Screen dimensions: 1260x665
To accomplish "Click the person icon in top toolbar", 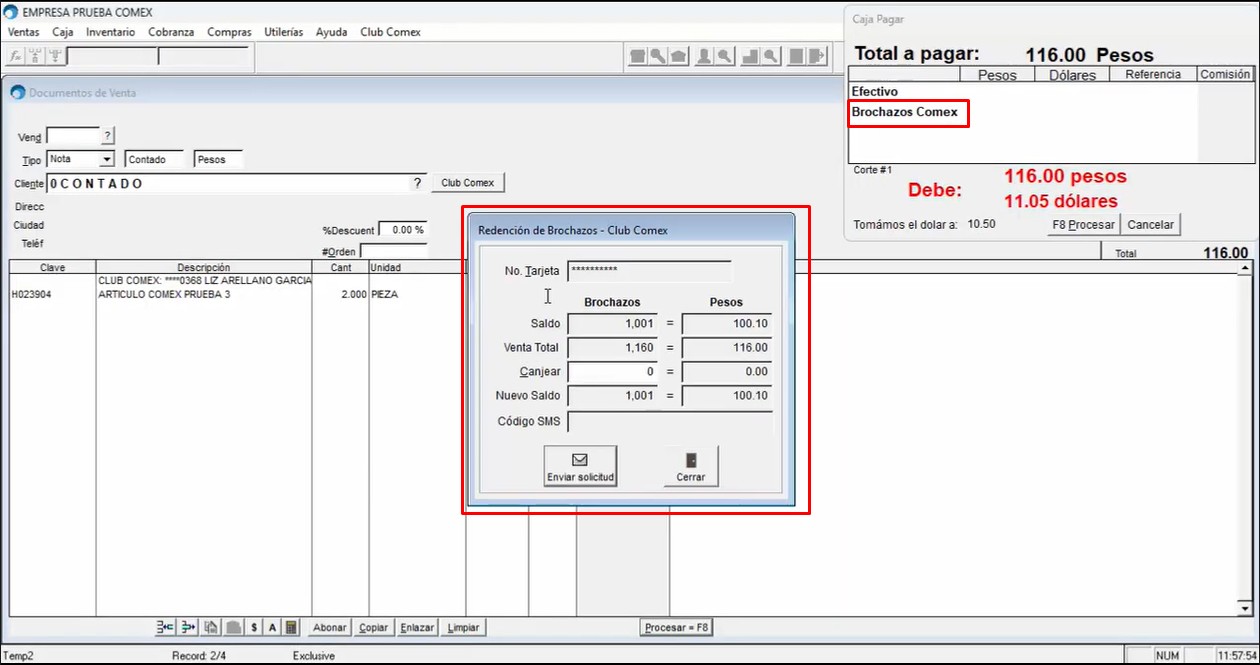I will 704,57.
